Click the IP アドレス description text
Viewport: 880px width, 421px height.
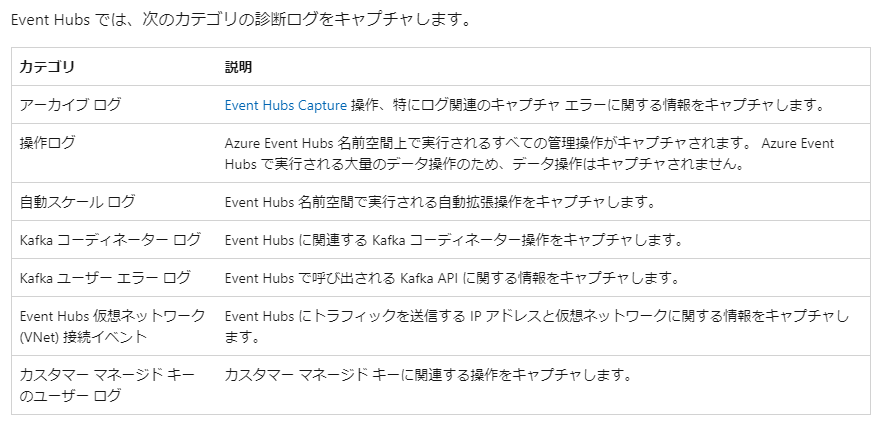(537, 326)
